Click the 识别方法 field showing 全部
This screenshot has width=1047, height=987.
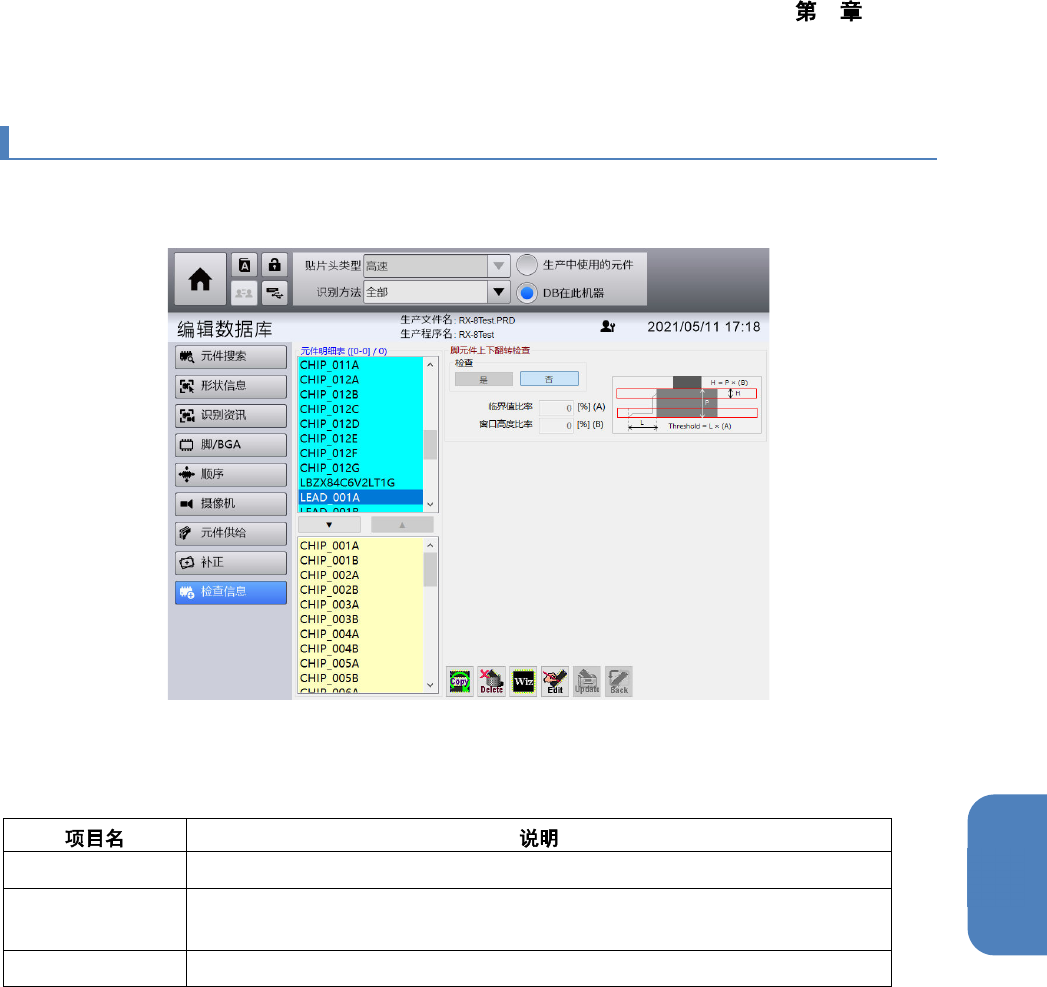tap(425, 292)
